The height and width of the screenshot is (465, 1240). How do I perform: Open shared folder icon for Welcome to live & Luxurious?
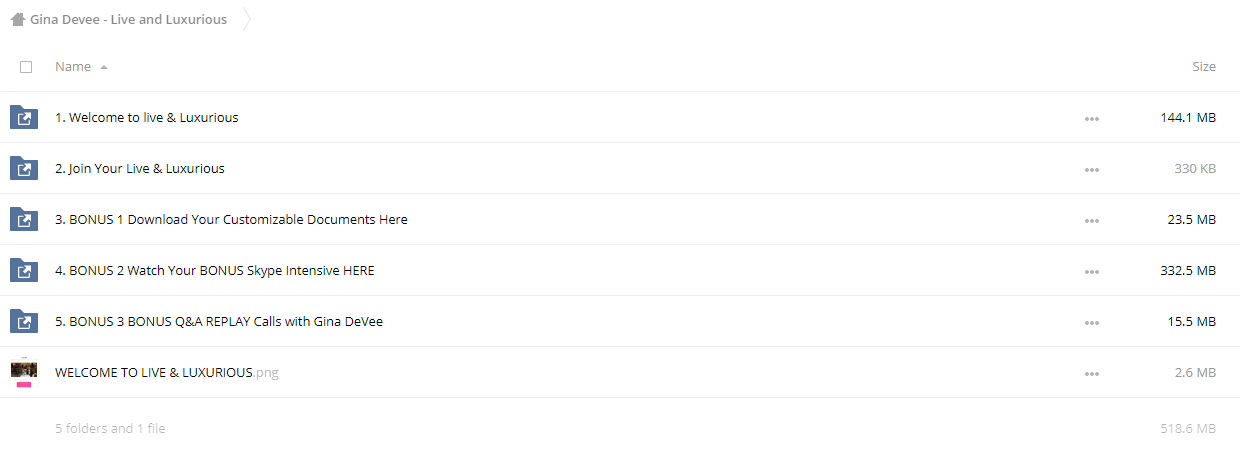(24, 118)
